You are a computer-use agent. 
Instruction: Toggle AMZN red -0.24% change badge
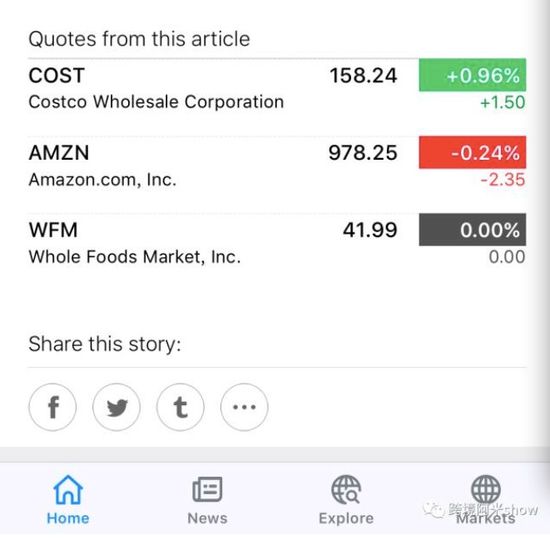[x=472, y=152]
